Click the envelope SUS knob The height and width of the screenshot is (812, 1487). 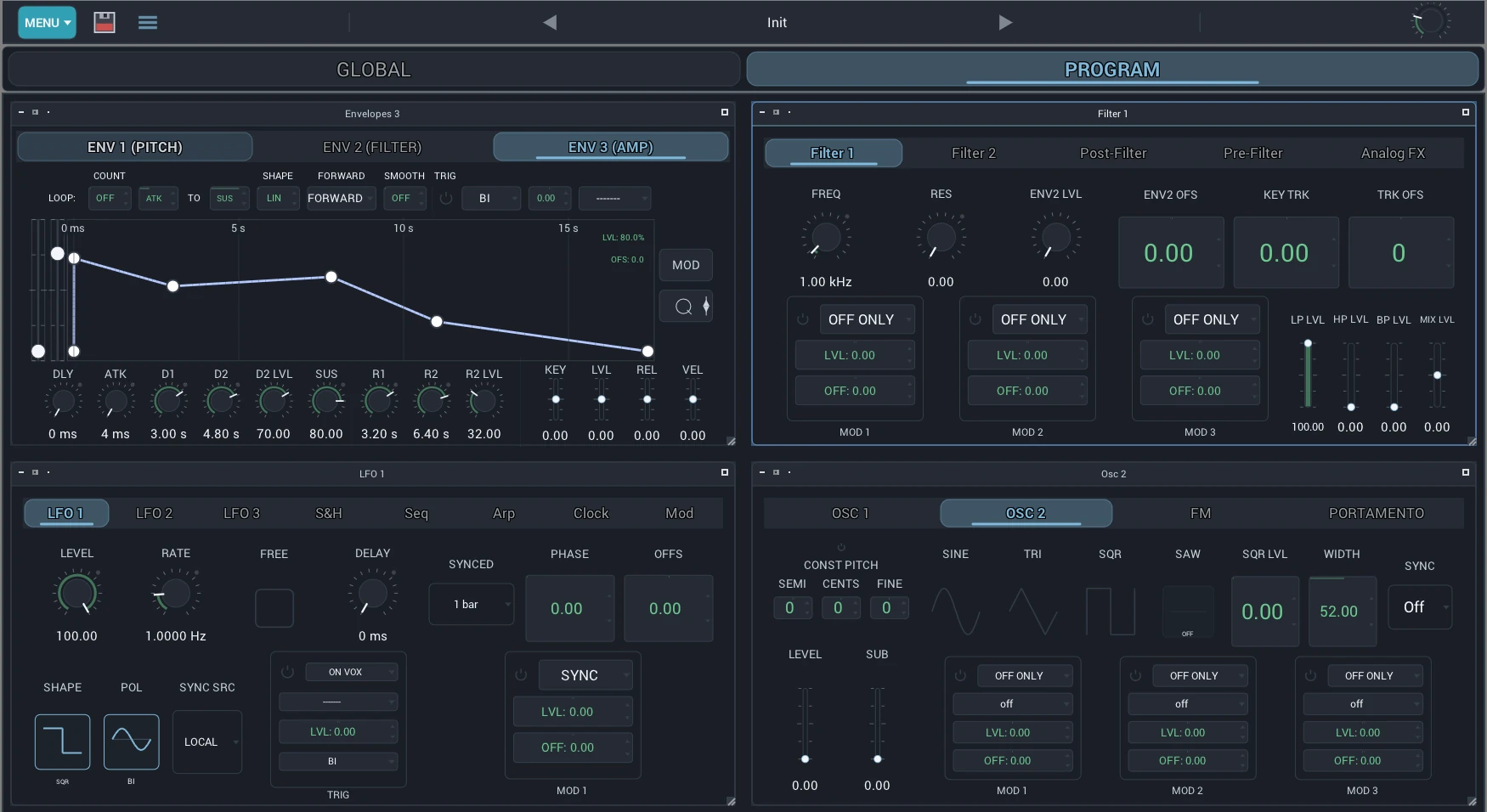tap(326, 400)
